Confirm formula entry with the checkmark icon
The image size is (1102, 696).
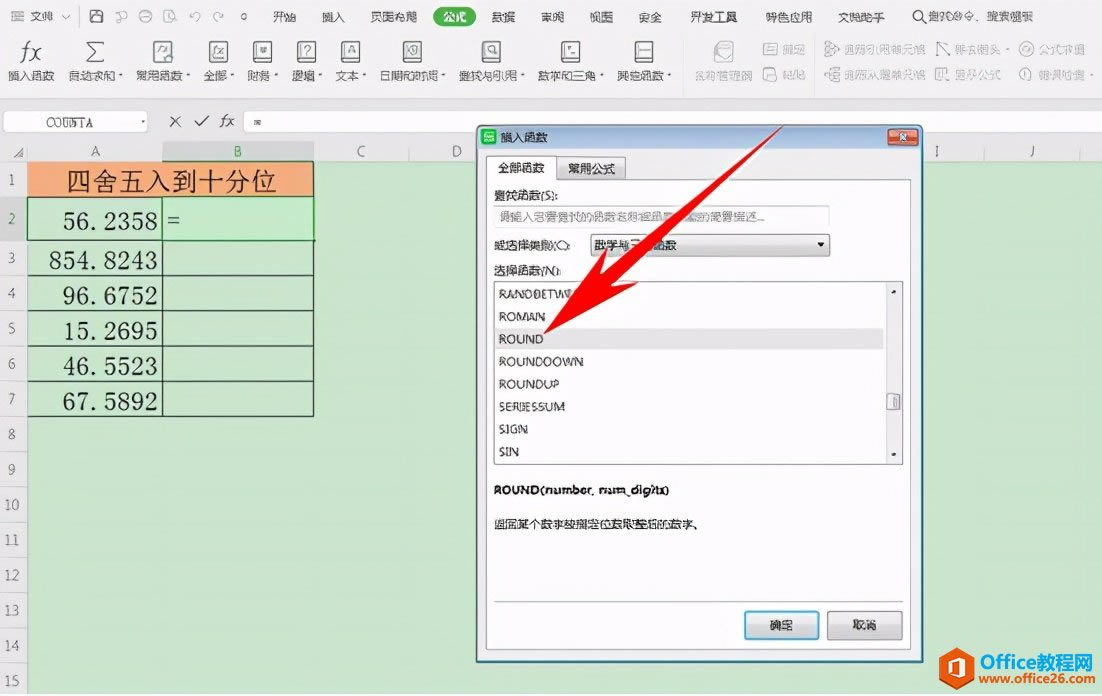pyautogui.click(x=201, y=122)
